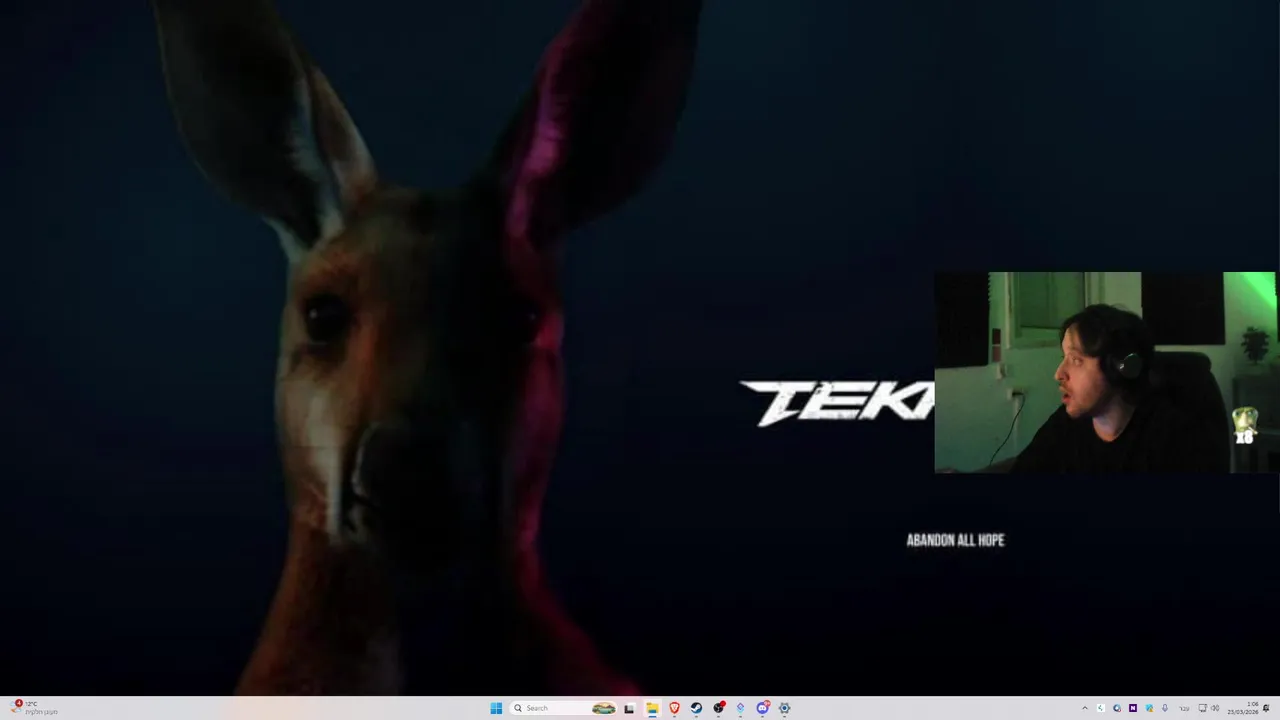The height and width of the screenshot is (720, 1280).
Task: Click the ABANDON ALL HOPE text
Action: pos(955,540)
